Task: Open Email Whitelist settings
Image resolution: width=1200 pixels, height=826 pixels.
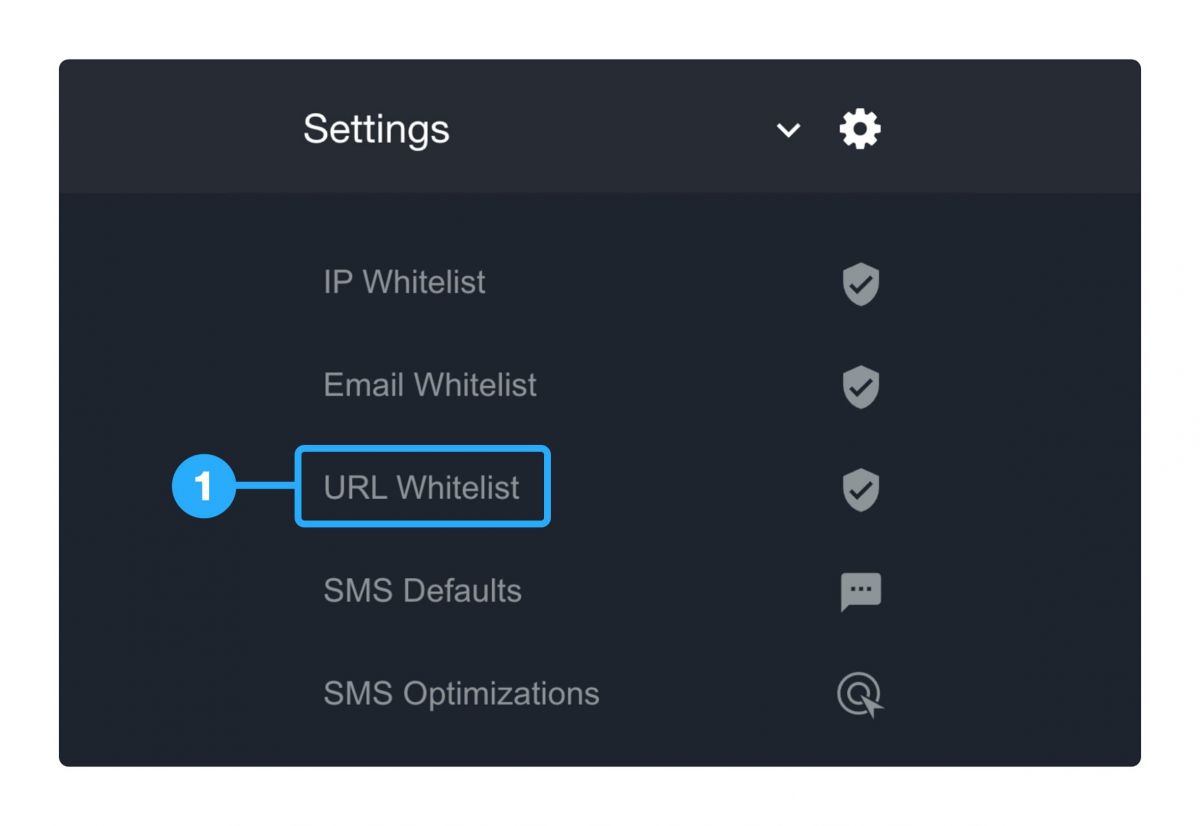Action: point(430,385)
